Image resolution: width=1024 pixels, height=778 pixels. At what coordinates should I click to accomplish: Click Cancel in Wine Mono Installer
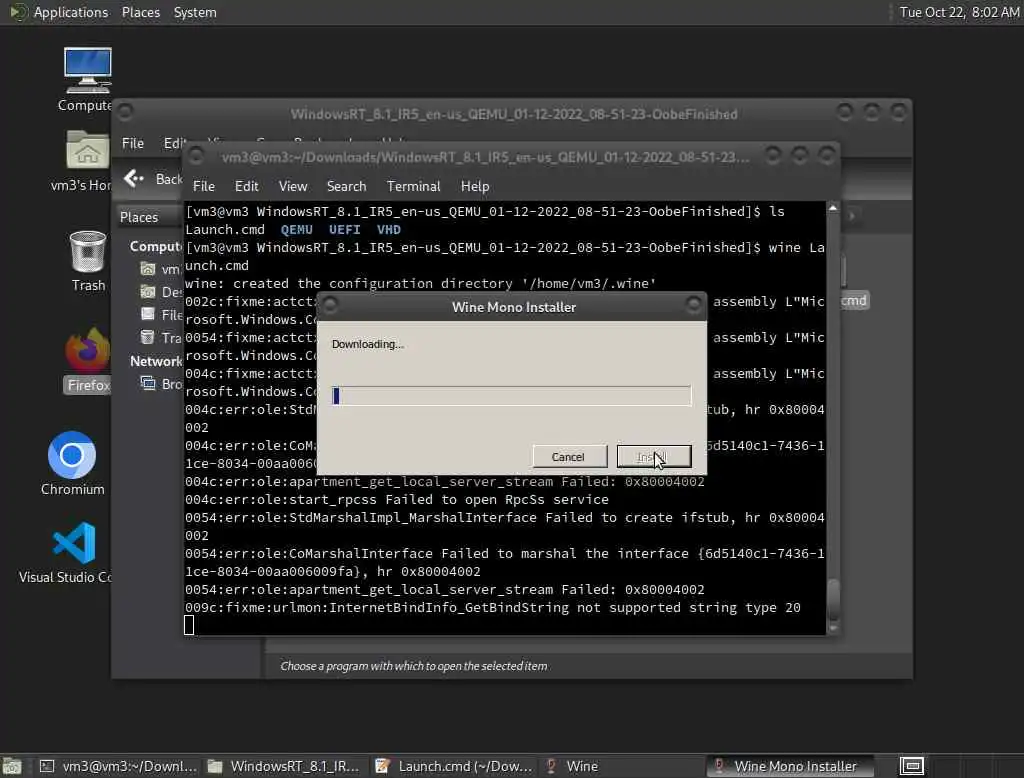(x=569, y=457)
